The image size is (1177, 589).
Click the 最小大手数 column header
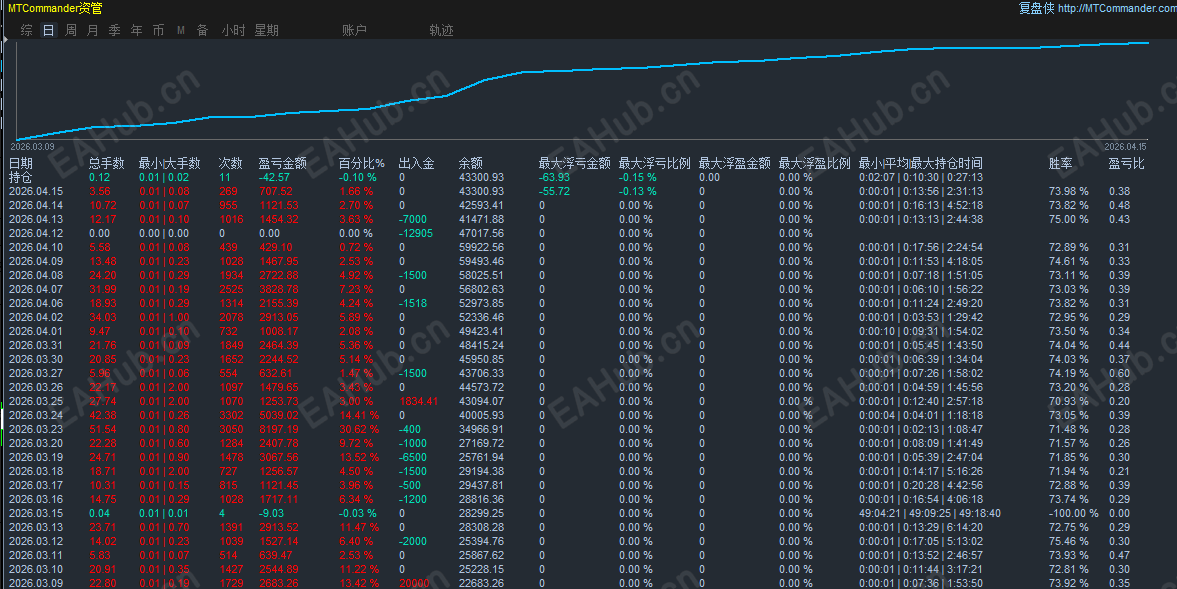click(170, 163)
